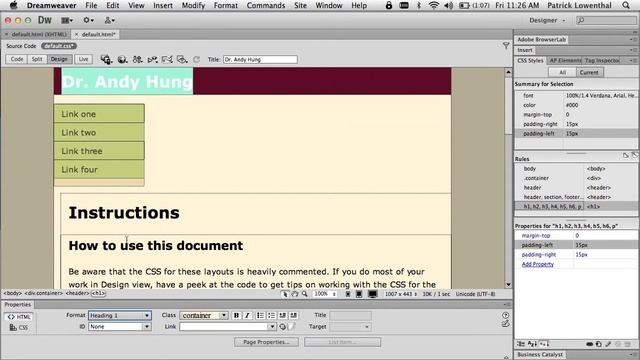Open the Layout dropdown icon beside Dw
The image size is (640, 360).
(67, 20)
